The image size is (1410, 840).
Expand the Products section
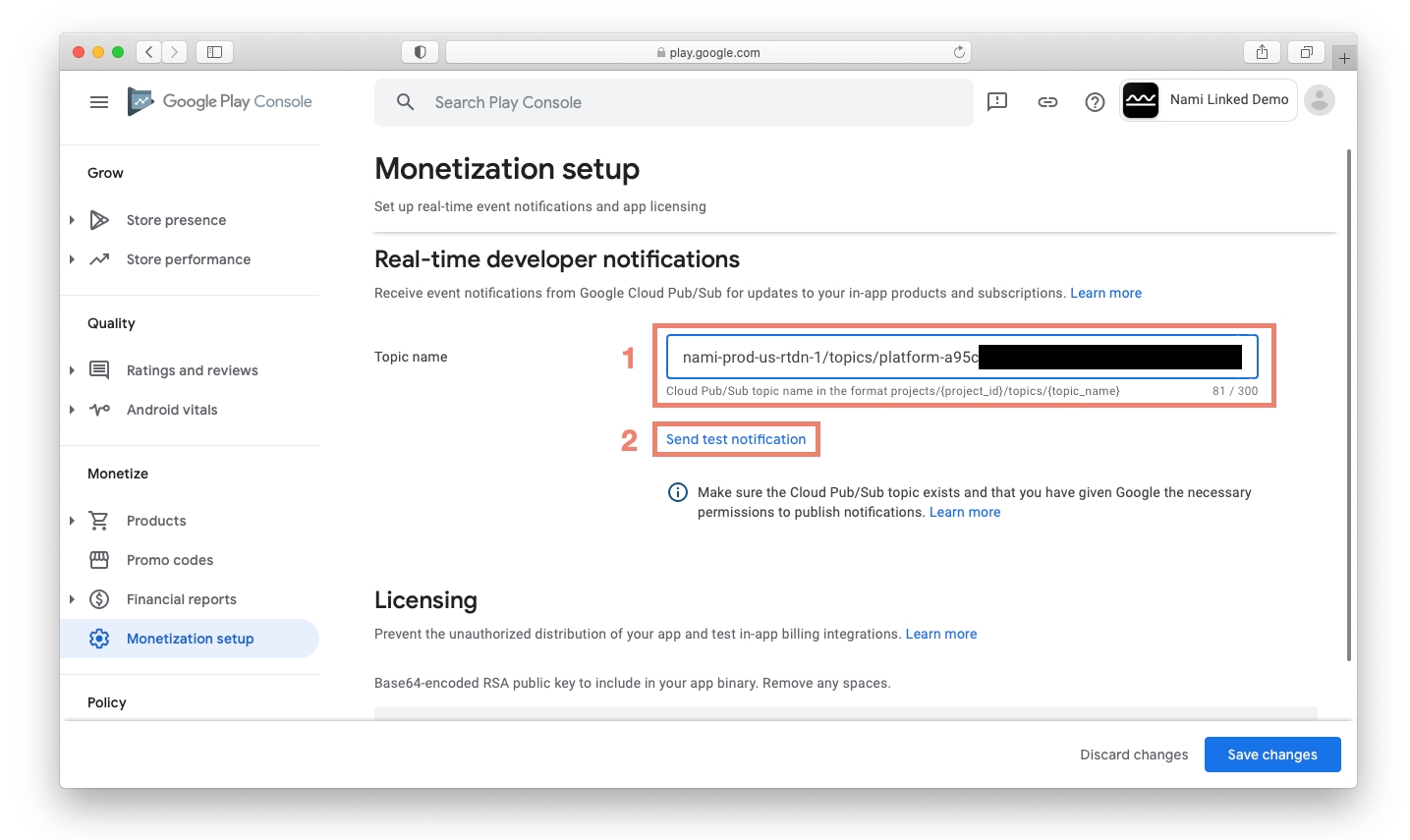click(72, 521)
